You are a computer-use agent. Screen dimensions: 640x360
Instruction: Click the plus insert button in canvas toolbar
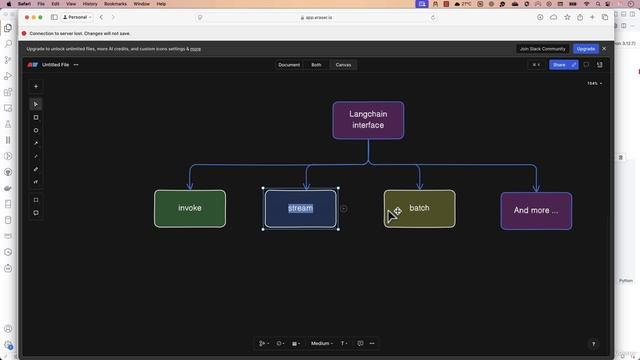pos(36,87)
